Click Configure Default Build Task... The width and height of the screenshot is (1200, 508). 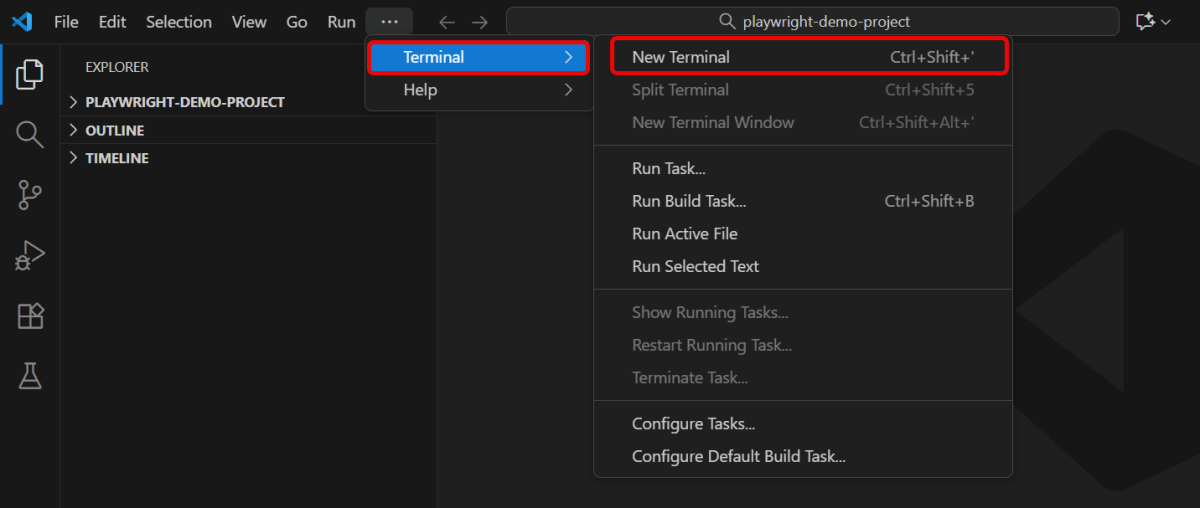(x=738, y=456)
